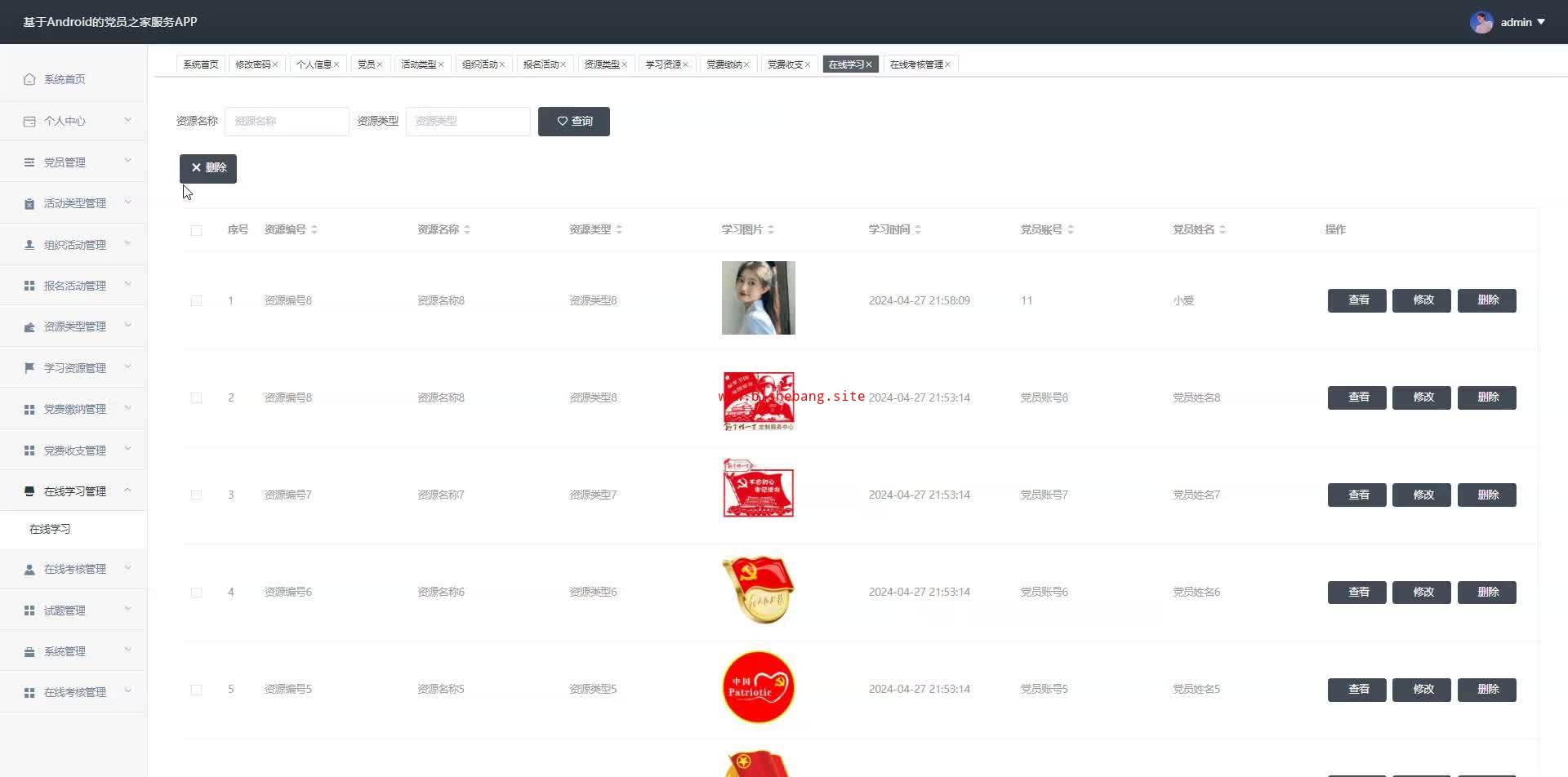Click the 资源类型 search input field
This screenshot has height=777, width=1568.
(x=468, y=122)
